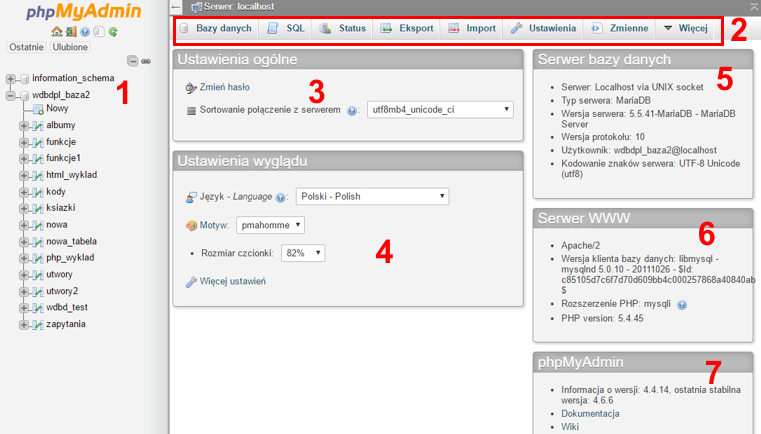
Task: Open the Status tab
Action: [x=343, y=29]
